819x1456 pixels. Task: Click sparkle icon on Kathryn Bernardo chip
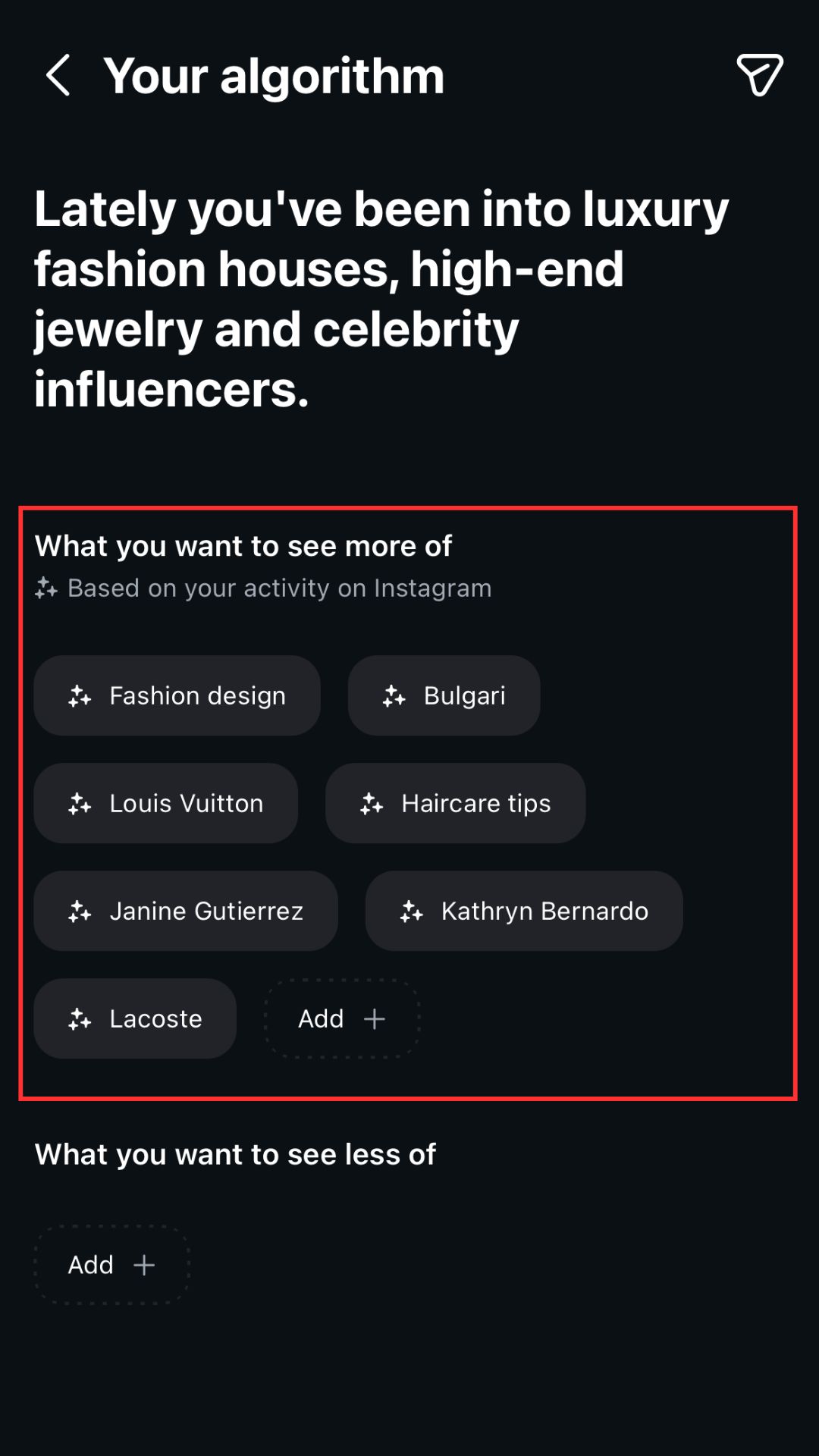[x=412, y=912]
